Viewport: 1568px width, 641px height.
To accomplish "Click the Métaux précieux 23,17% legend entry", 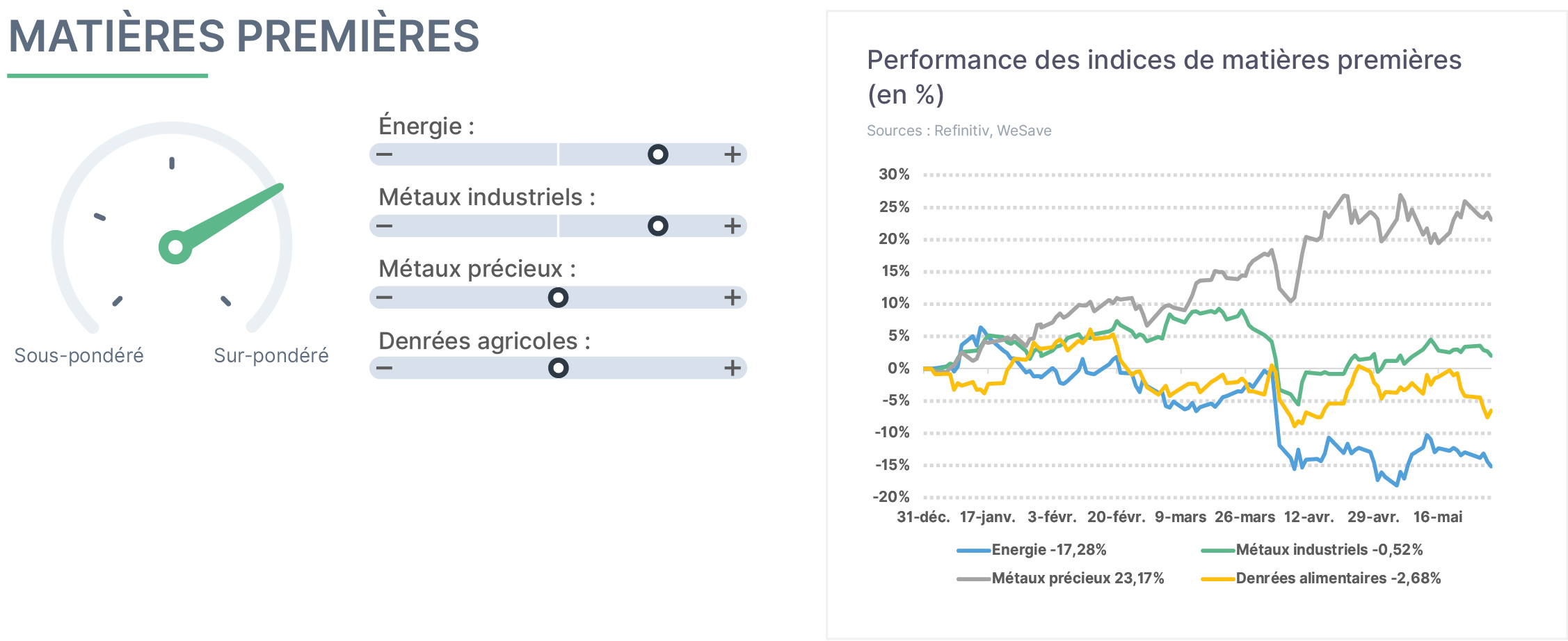I will tap(1060, 578).
